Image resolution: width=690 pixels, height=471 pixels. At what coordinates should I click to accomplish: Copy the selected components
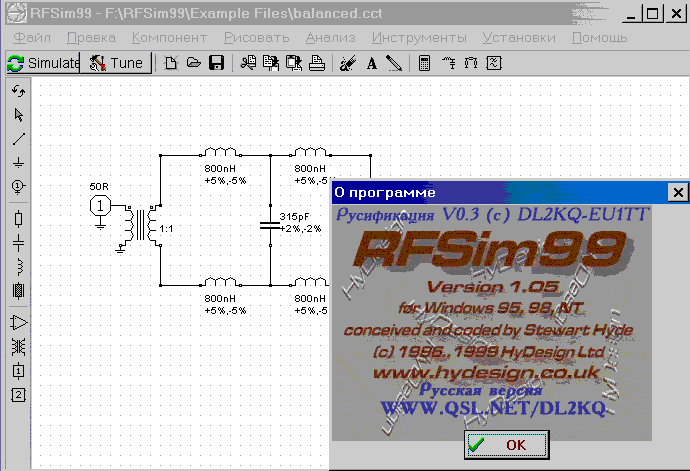coord(271,63)
